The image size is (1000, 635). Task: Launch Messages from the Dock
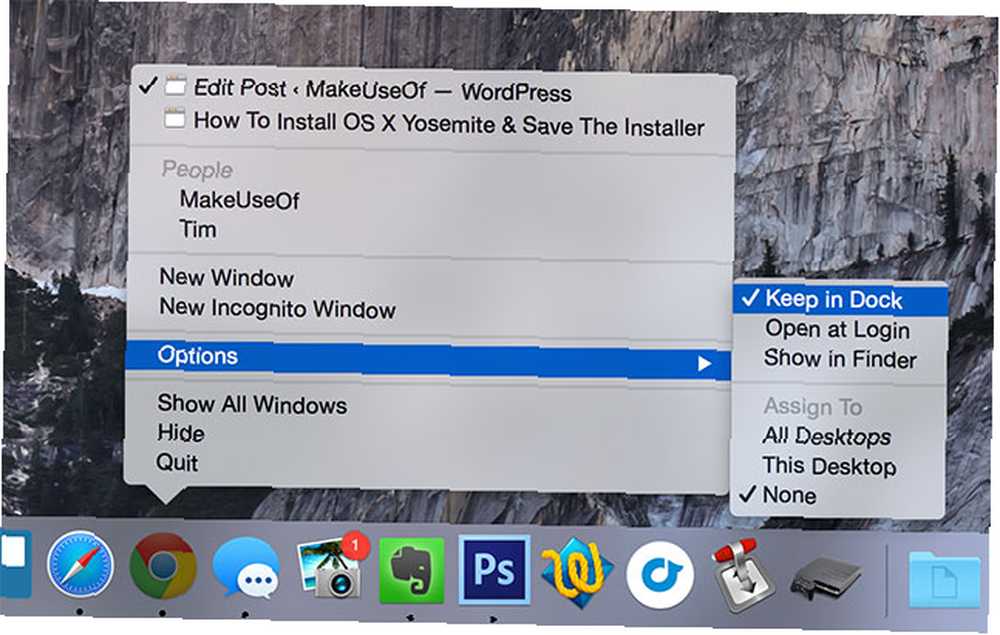[246, 568]
